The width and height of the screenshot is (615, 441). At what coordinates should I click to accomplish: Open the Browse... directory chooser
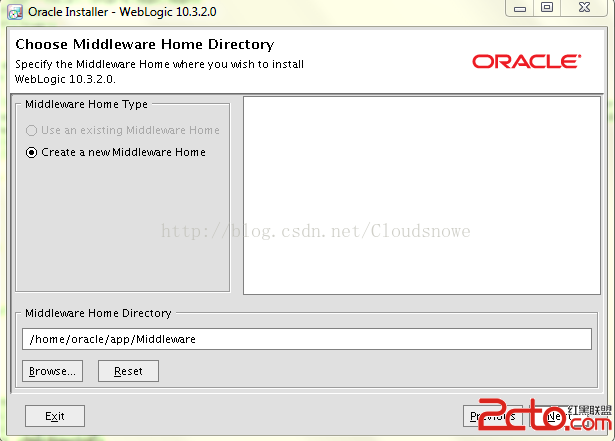[x=53, y=371]
